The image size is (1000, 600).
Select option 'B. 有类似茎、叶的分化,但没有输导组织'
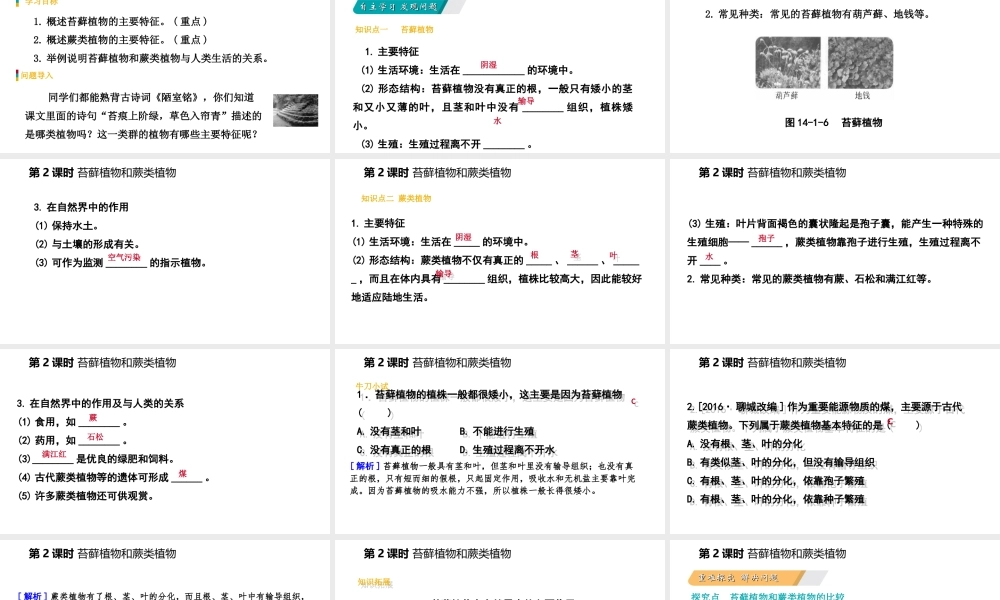pyautogui.click(x=781, y=462)
